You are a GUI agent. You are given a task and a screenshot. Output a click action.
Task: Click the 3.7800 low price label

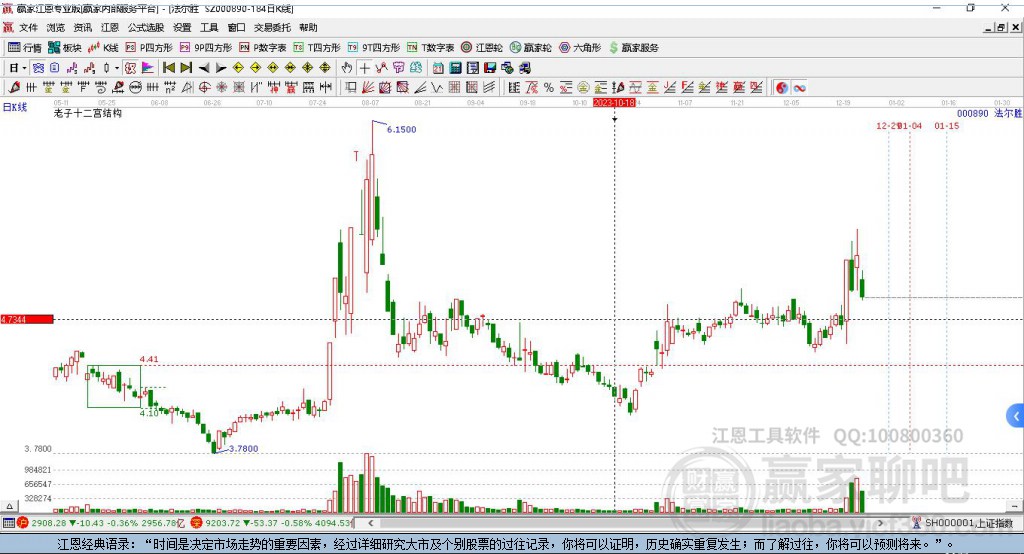click(243, 449)
